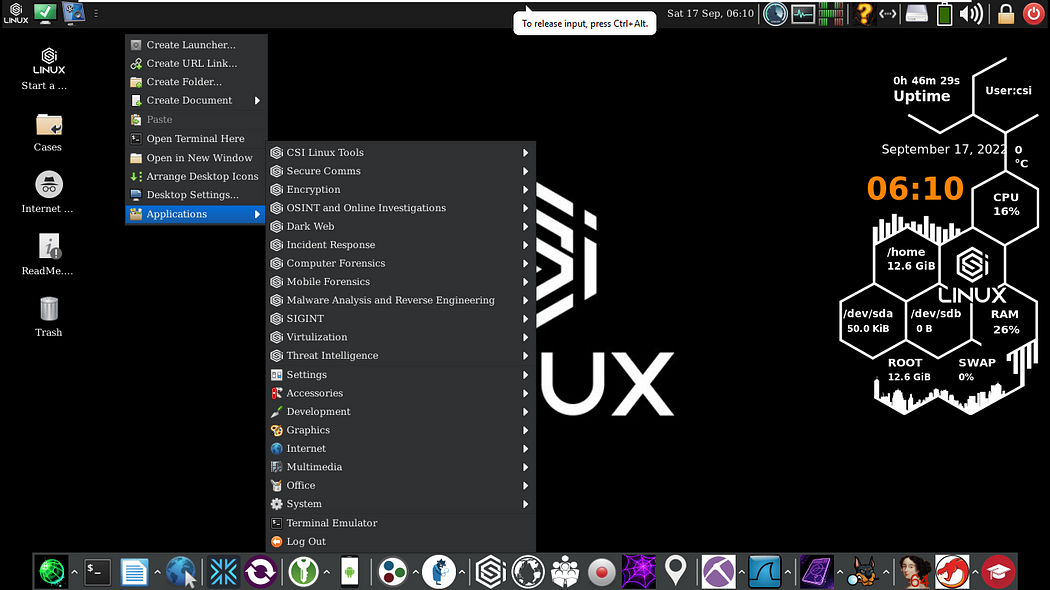Screen dimensions: 1050x590
Task: Expand the arrow beside the detective dock icon
Action: pyautogui.click(x=461, y=573)
